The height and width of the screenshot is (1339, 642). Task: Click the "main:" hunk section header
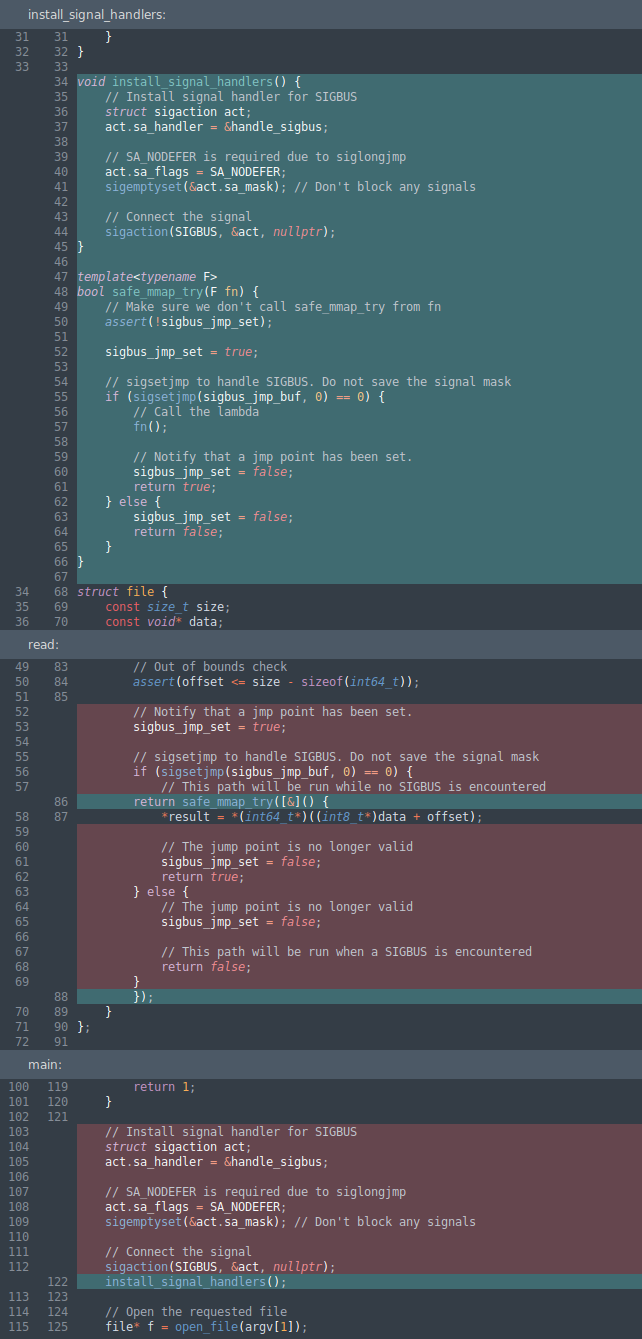45,1065
